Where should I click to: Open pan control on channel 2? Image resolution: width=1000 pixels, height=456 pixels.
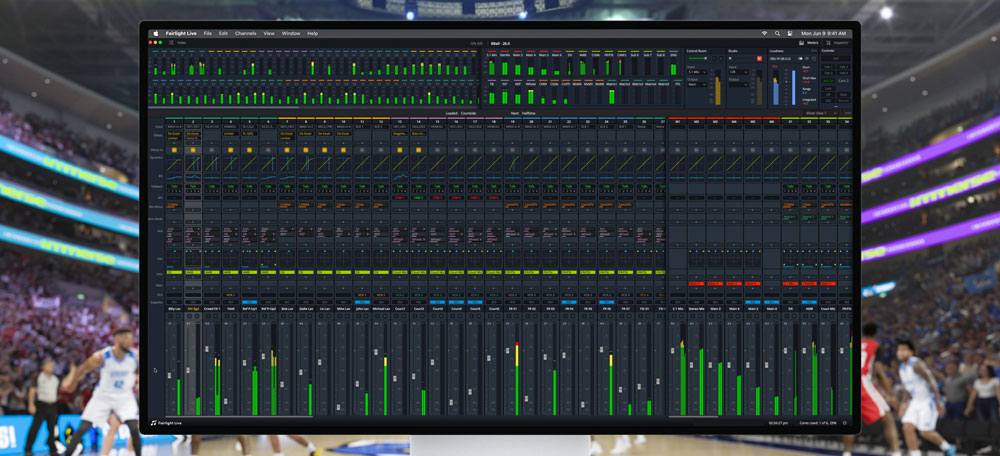192,259
